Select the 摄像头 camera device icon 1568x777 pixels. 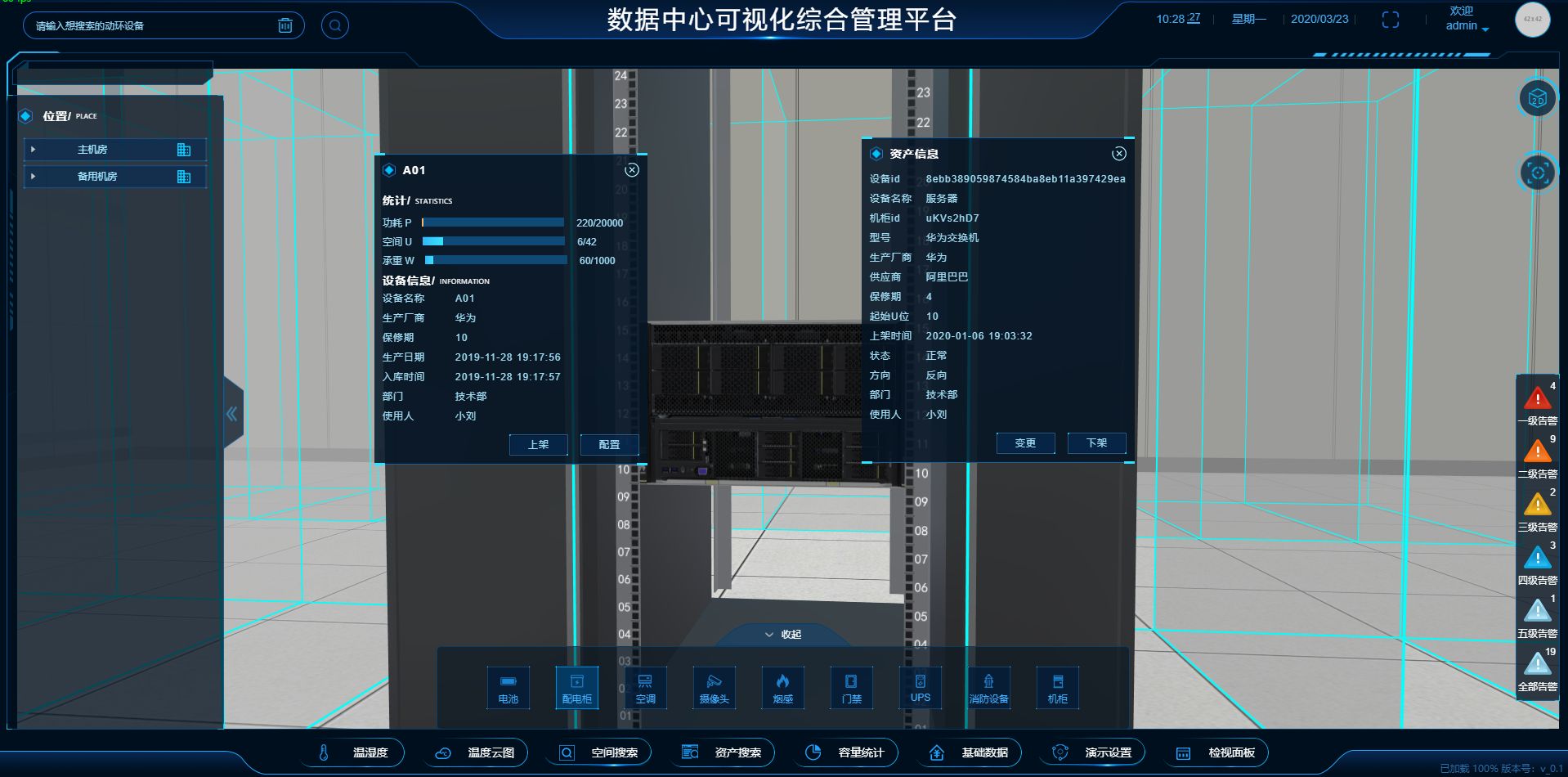coord(714,687)
